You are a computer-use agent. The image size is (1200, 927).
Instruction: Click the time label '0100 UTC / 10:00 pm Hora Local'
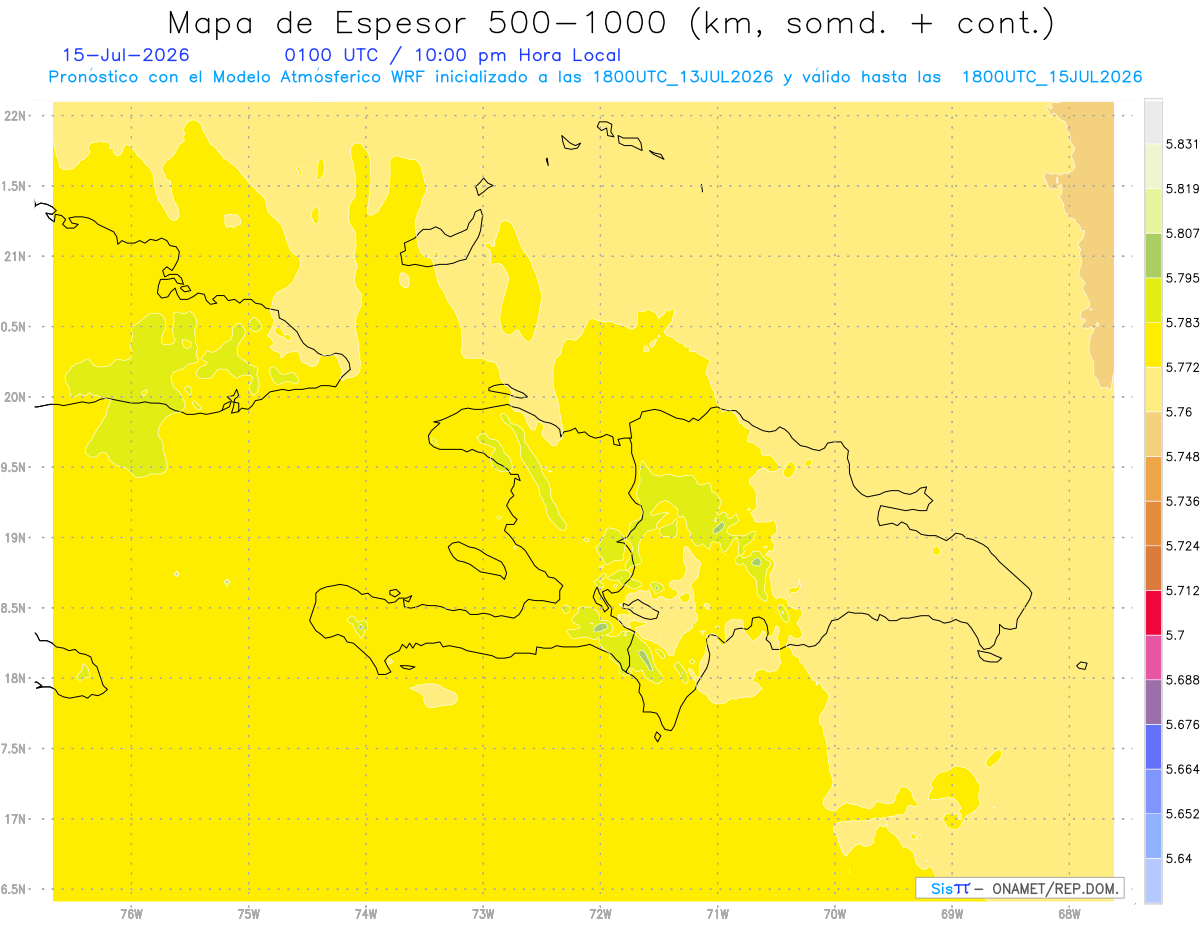tap(452, 55)
